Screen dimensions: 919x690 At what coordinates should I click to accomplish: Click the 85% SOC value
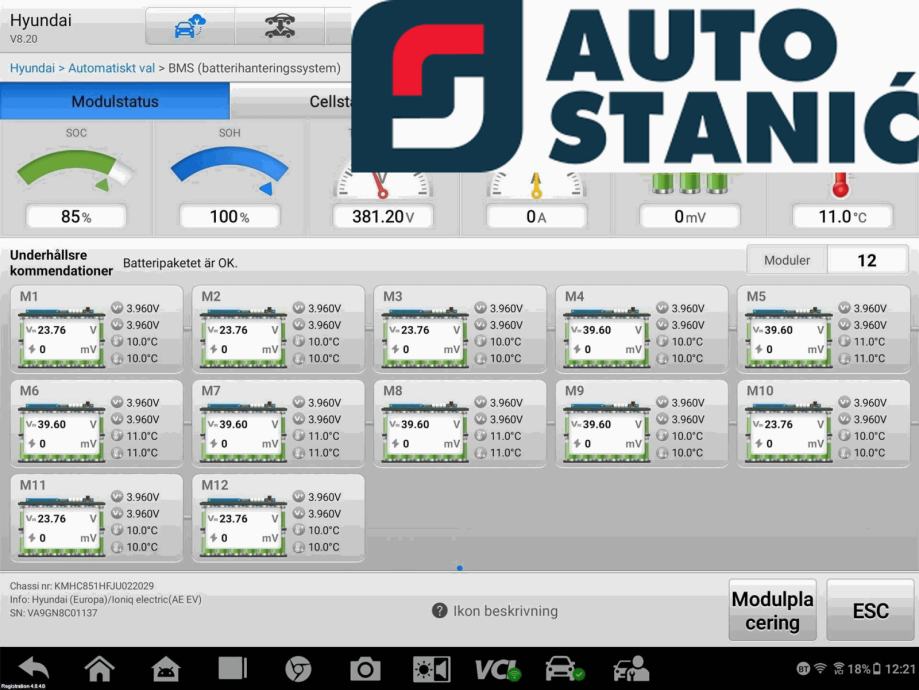pos(76,216)
